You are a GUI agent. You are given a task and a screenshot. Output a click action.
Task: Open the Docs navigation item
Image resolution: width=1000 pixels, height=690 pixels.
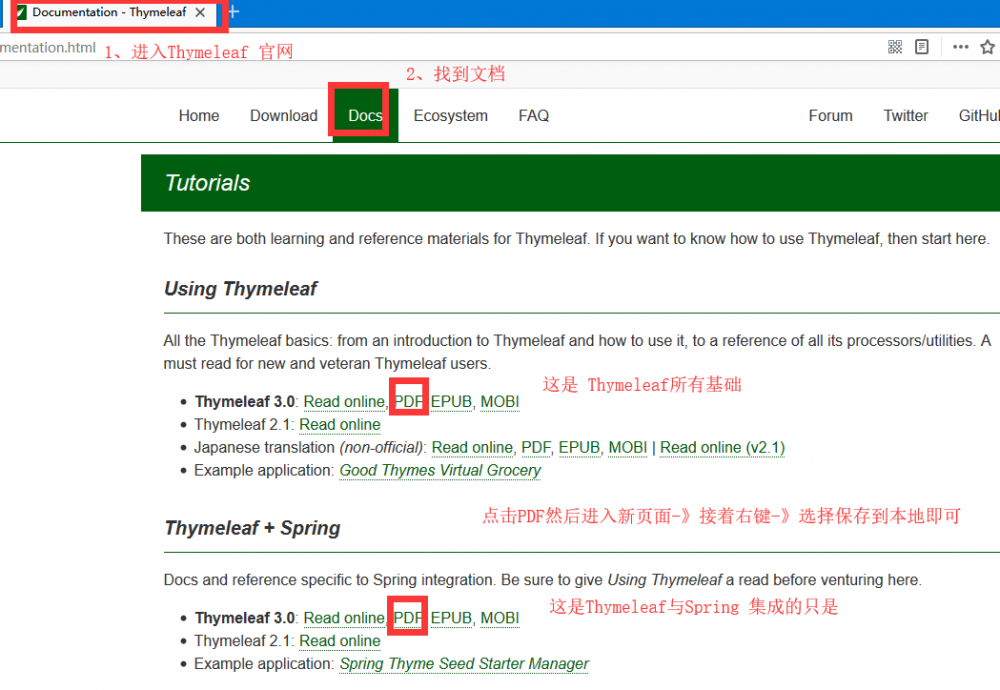point(364,115)
